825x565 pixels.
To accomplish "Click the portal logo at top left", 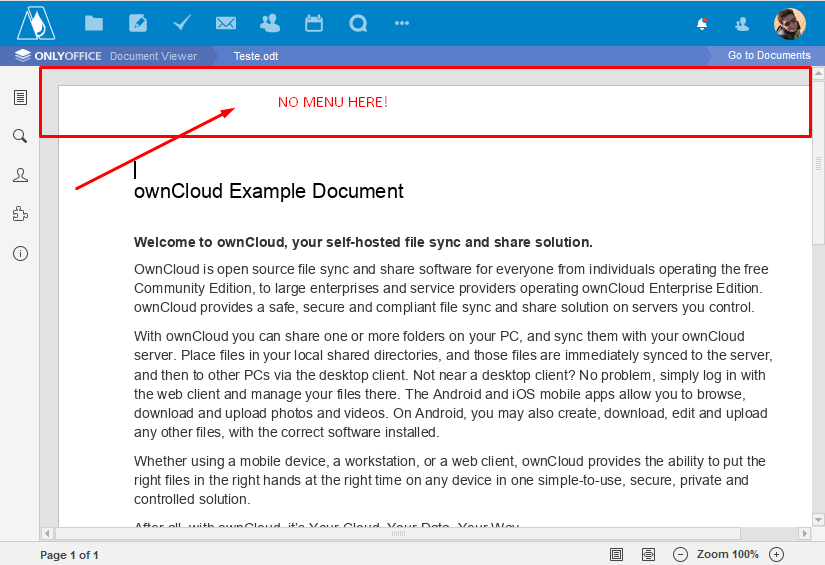I will point(36,23).
